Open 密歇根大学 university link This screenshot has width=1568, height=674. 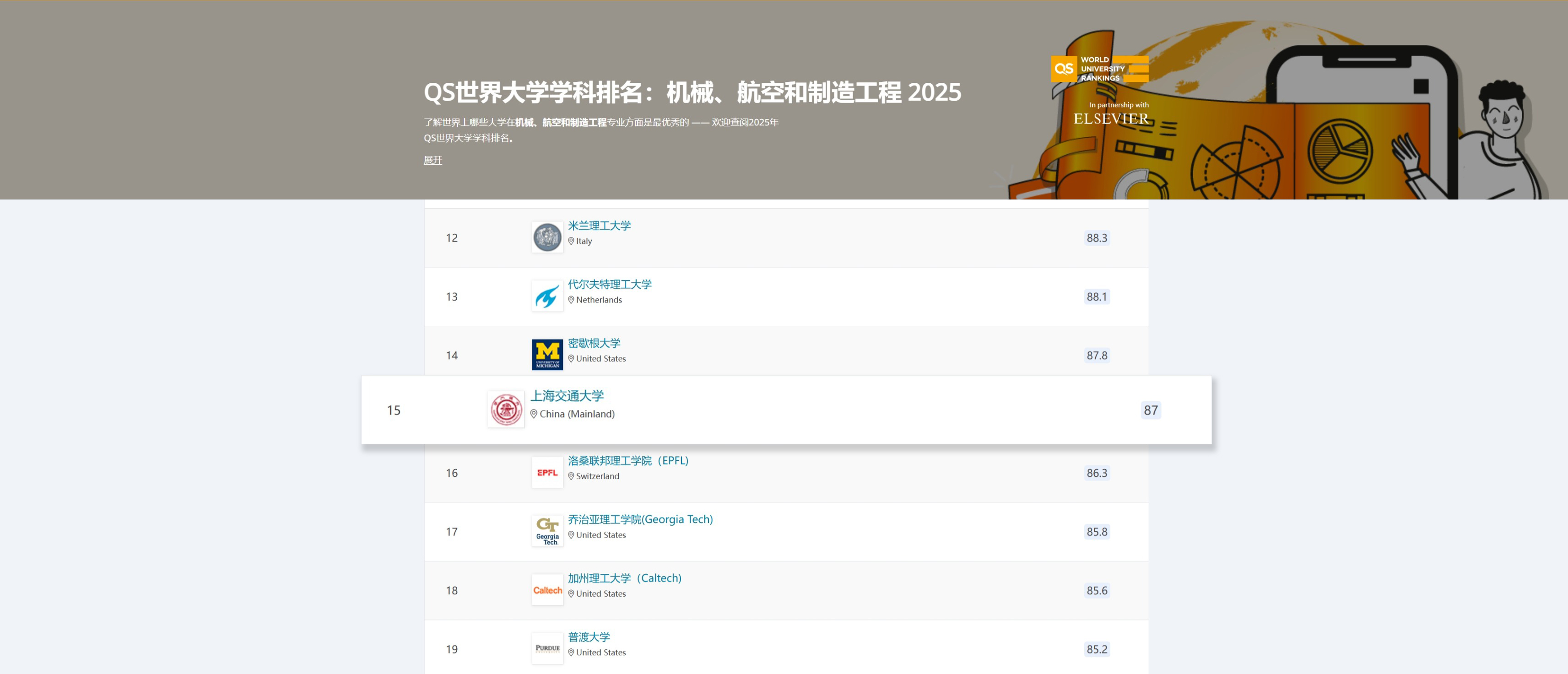594,343
